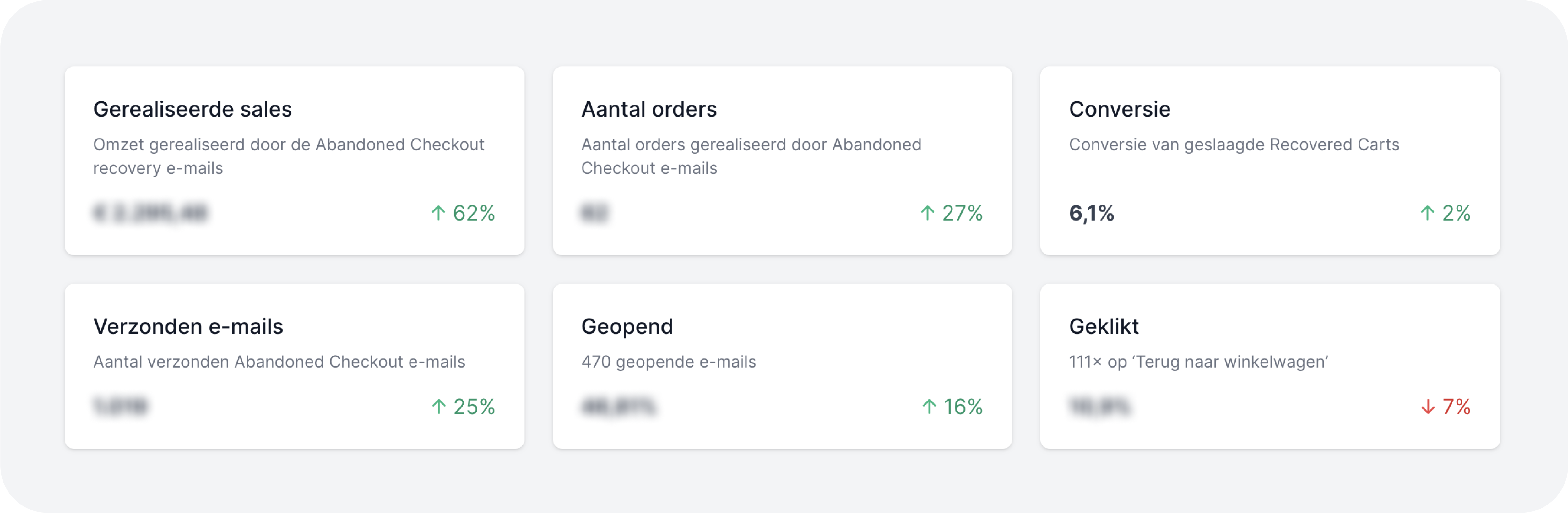The image size is (1568, 513).
Task: Select the Gerealiseerde sales card title
Action: click(x=192, y=110)
